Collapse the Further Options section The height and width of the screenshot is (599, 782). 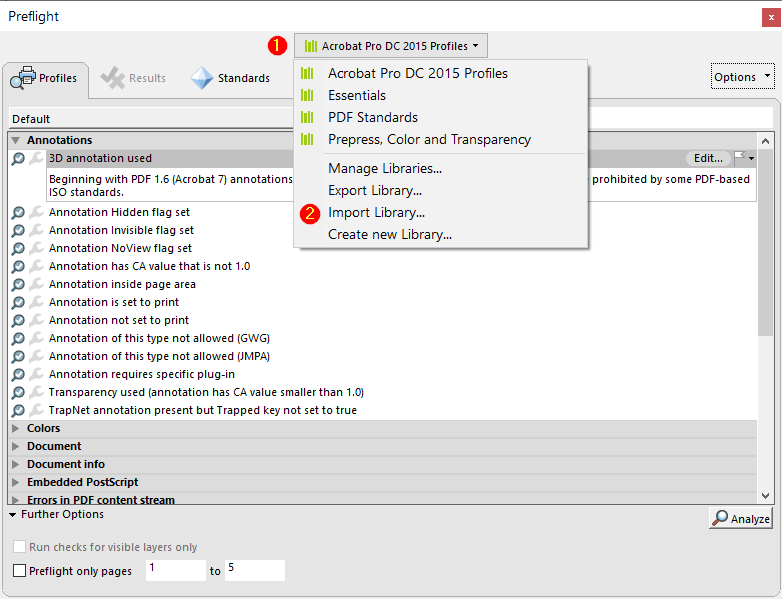pos(12,515)
